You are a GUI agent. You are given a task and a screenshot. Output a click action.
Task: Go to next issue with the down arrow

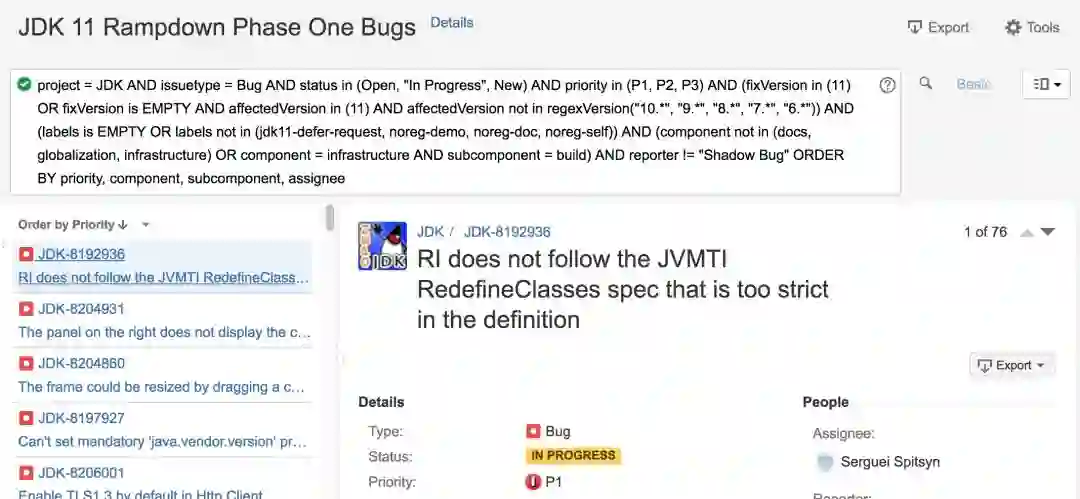pos(1048,232)
